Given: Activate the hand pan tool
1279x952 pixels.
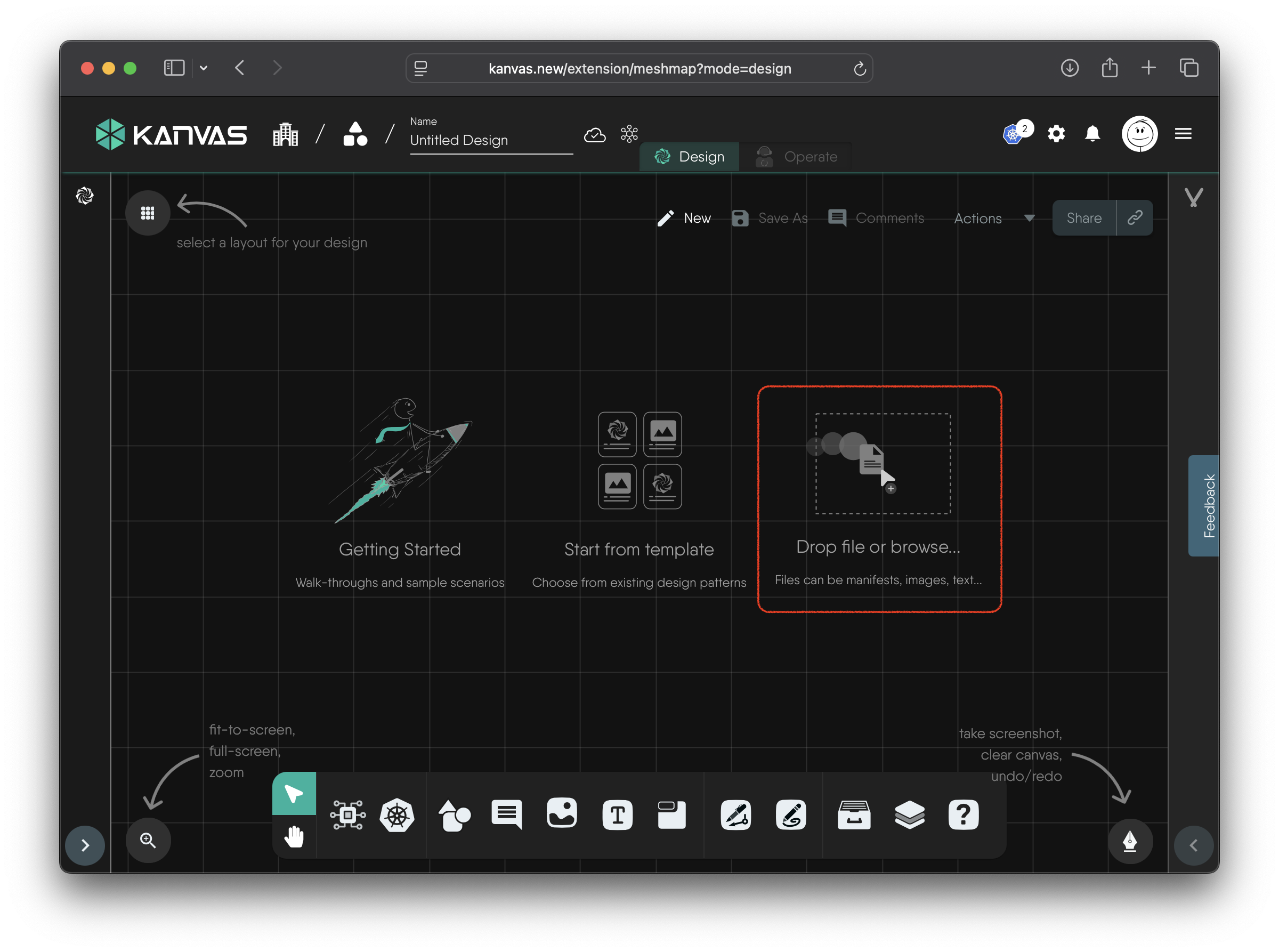Looking at the screenshot, I should pyautogui.click(x=294, y=836).
